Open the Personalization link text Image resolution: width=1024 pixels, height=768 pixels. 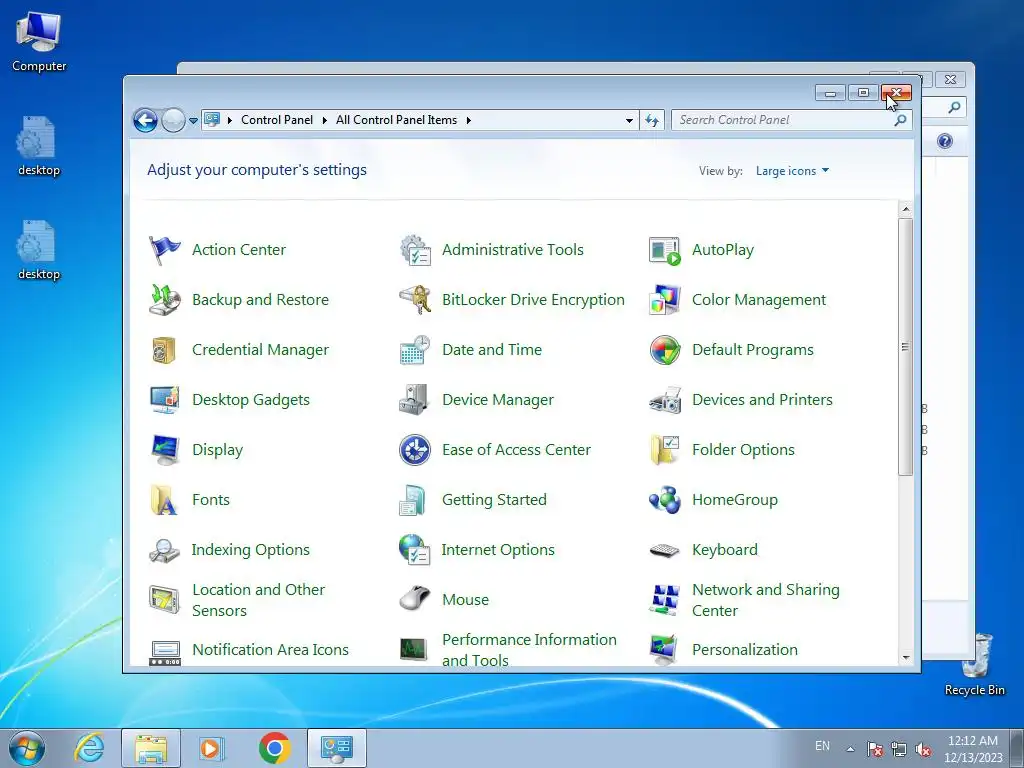coord(745,650)
